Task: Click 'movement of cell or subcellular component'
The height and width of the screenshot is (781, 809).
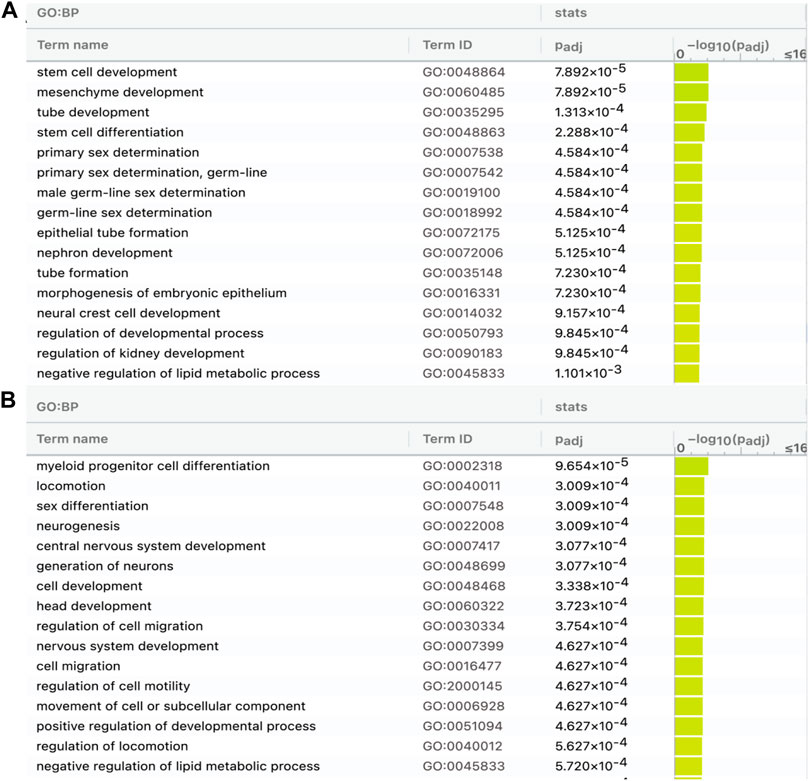Action: 171,707
